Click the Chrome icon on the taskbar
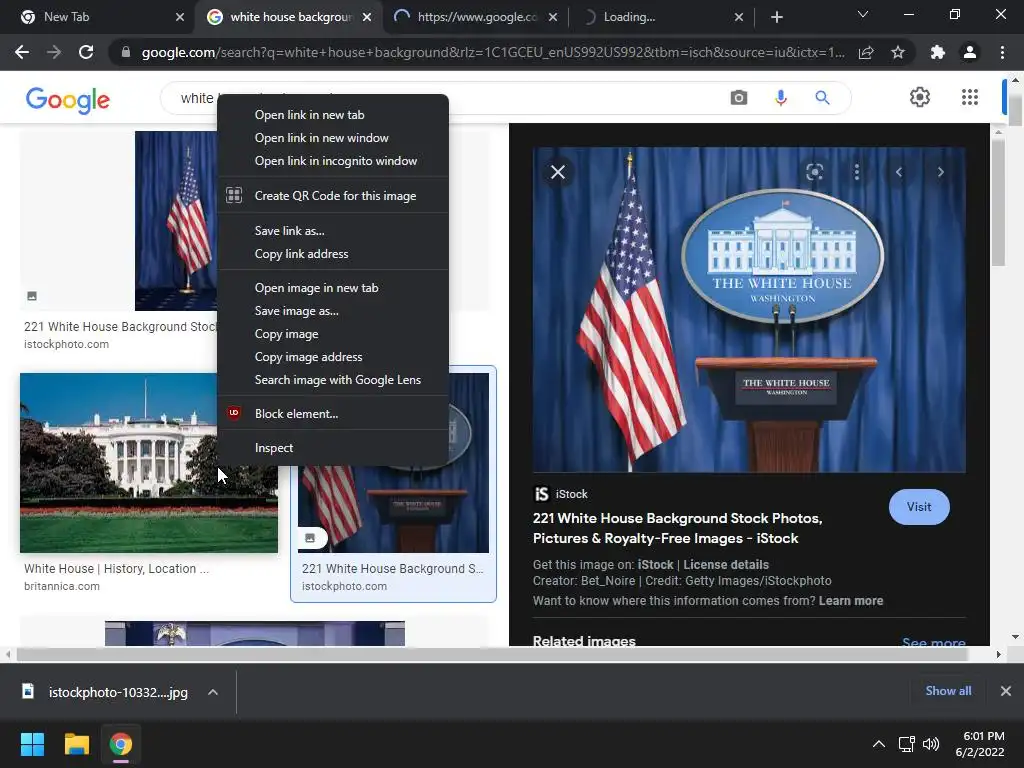Image resolution: width=1024 pixels, height=768 pixels. tap(121, 744)
